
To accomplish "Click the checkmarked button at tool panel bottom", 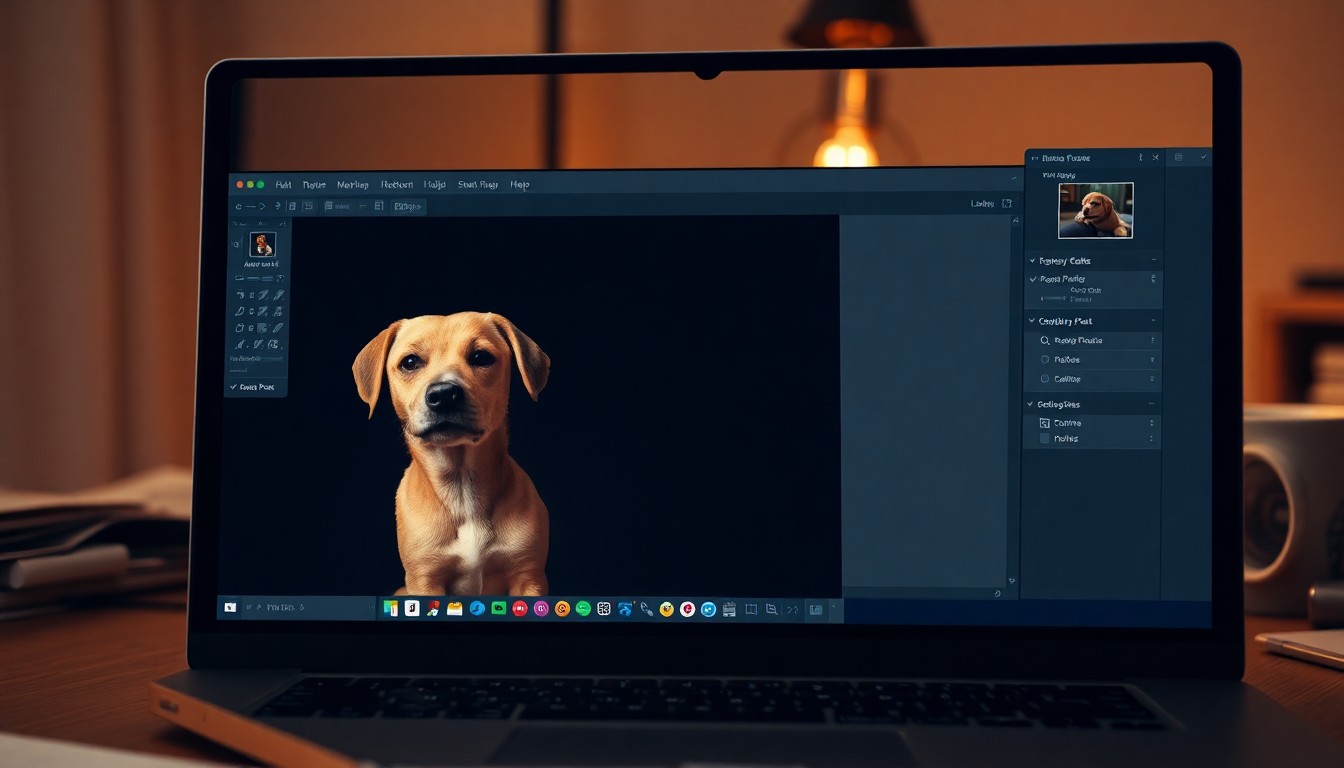I will click(255, 387).
